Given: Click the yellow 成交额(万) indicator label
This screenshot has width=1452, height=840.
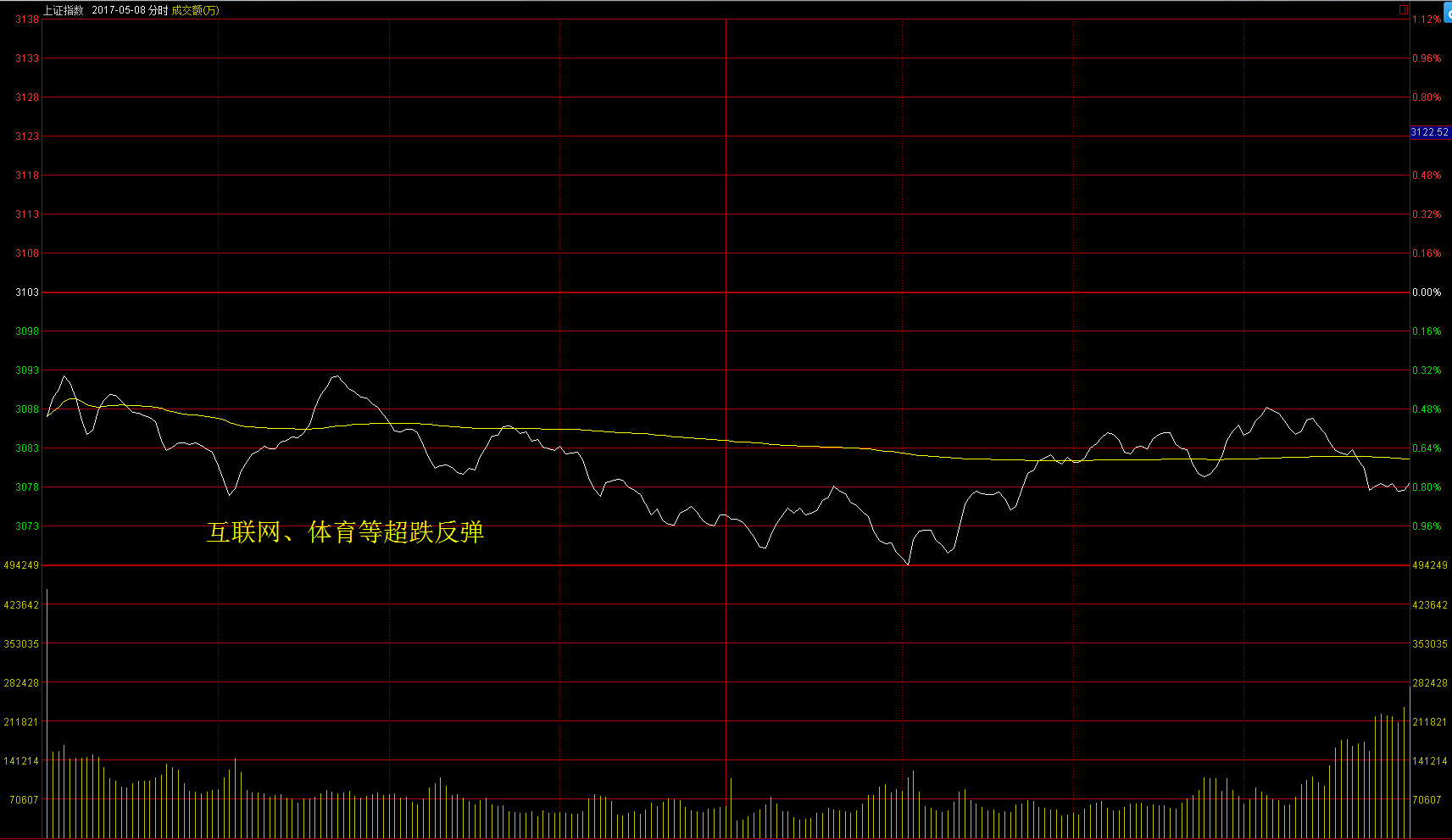Looking at the screenshot, I should coord(195,10).
